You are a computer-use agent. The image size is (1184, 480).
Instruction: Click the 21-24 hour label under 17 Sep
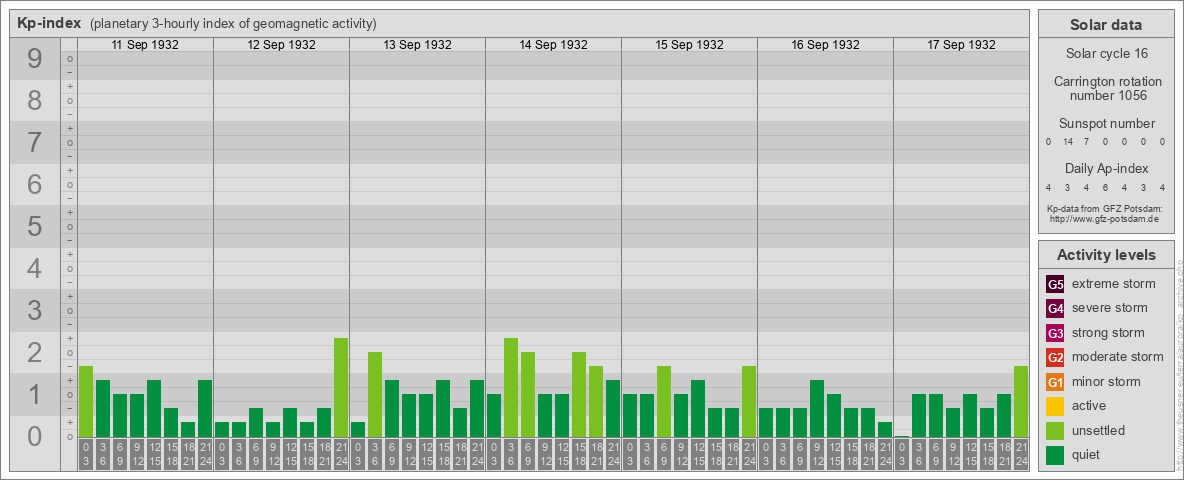click(1021, 455)
